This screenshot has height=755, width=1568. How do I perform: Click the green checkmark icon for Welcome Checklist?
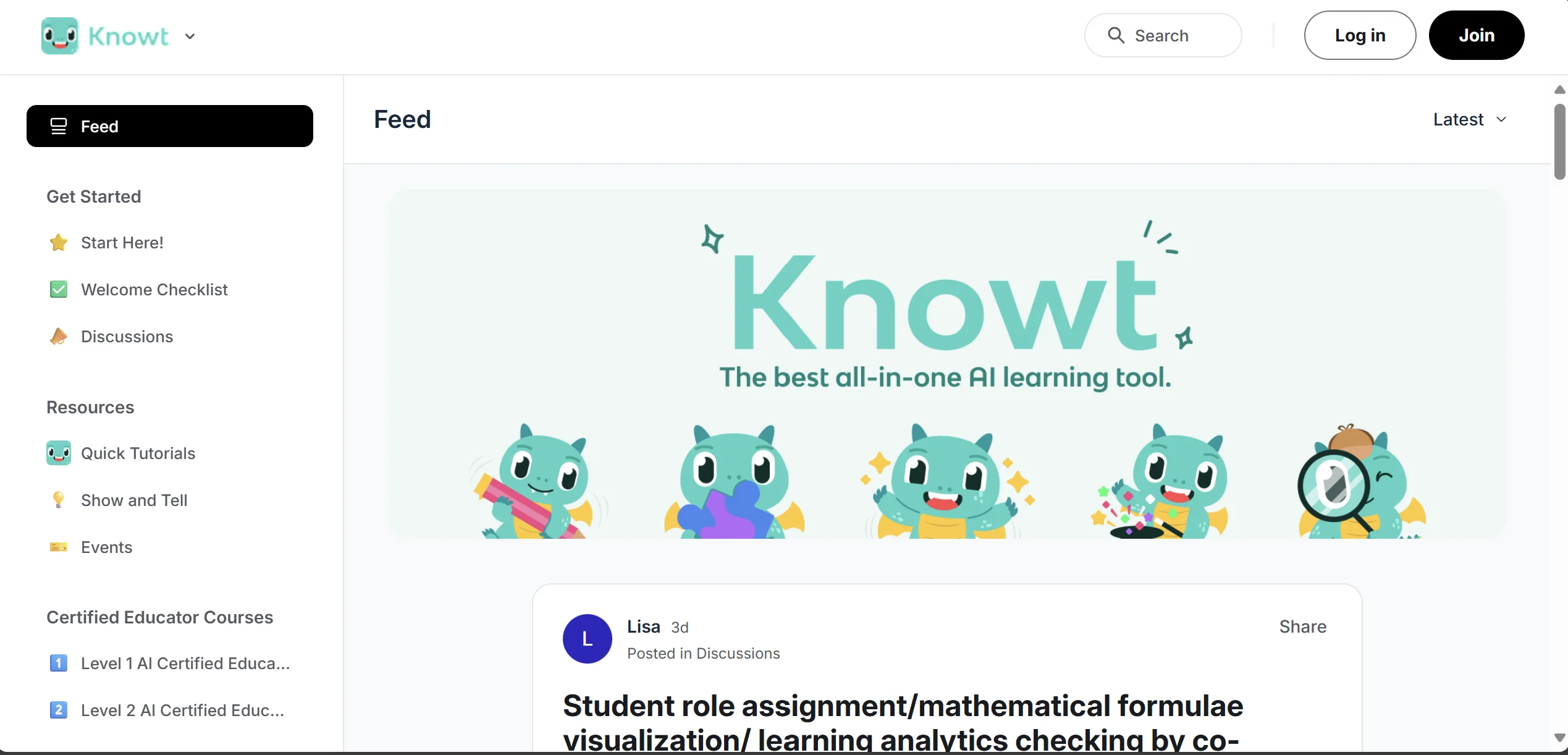58,289
